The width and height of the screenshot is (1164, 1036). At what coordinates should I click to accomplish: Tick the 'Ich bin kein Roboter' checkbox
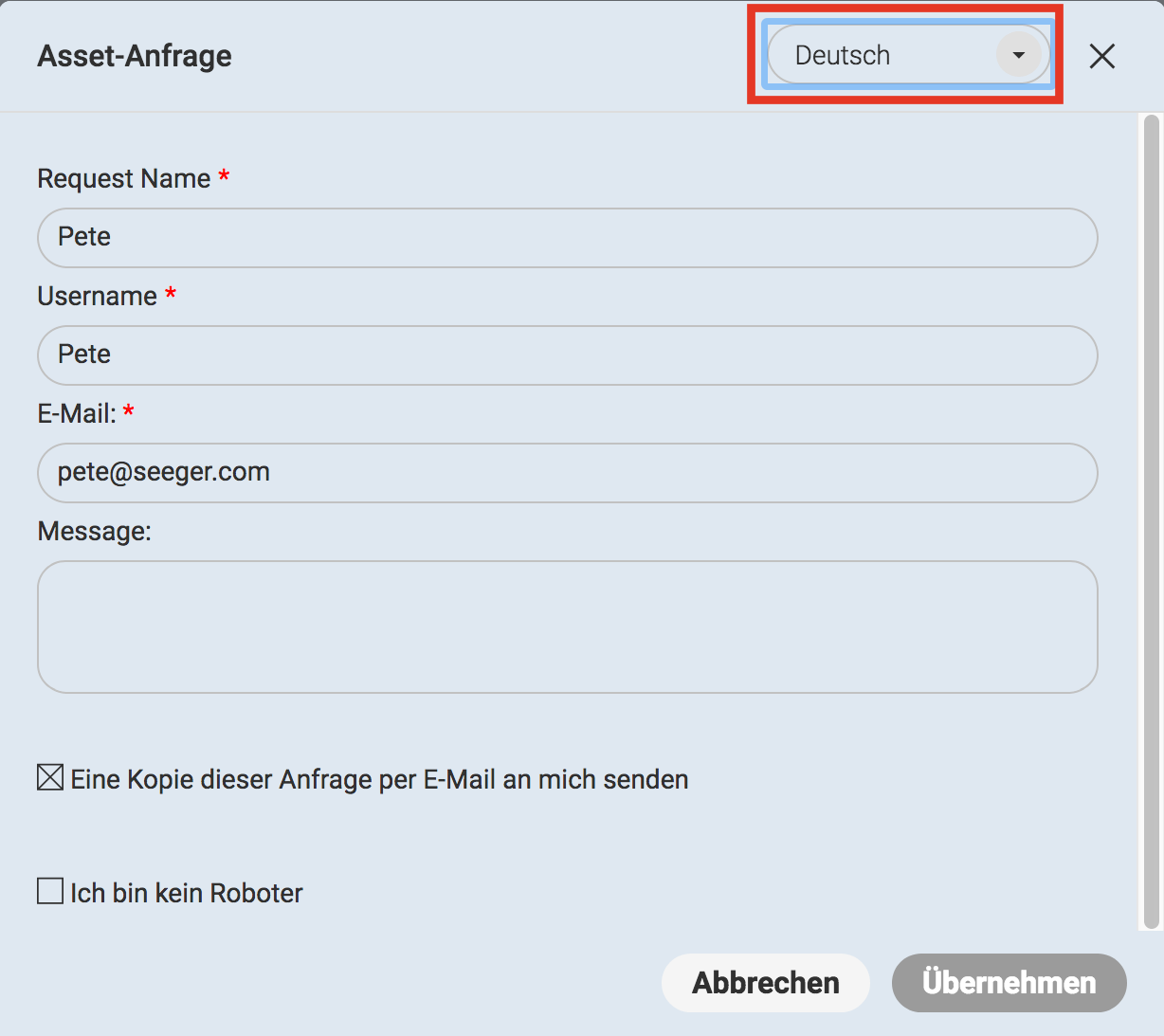pos(50,891)
